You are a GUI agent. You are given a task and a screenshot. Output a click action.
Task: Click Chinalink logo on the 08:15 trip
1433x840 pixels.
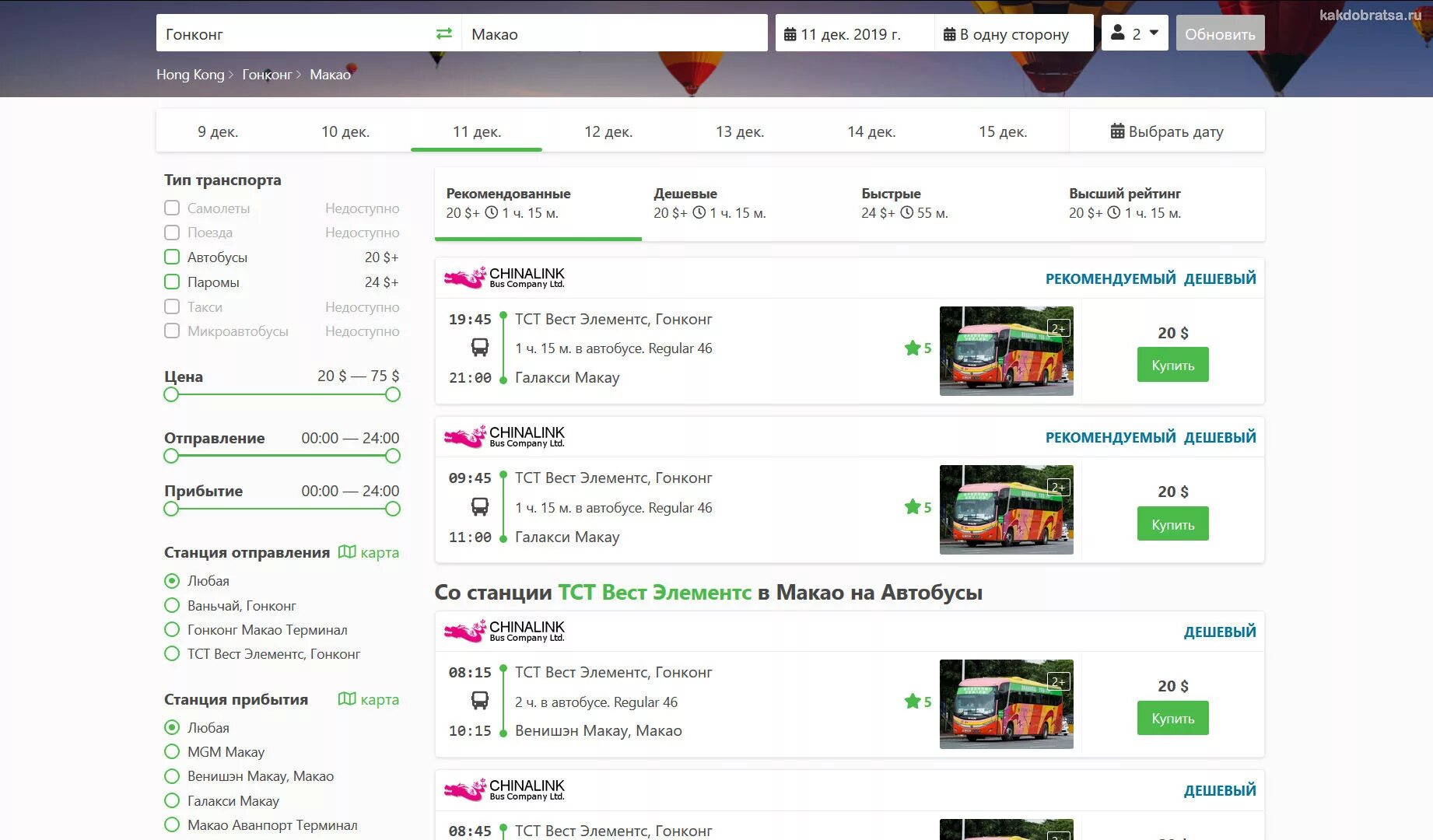(504, 631)
